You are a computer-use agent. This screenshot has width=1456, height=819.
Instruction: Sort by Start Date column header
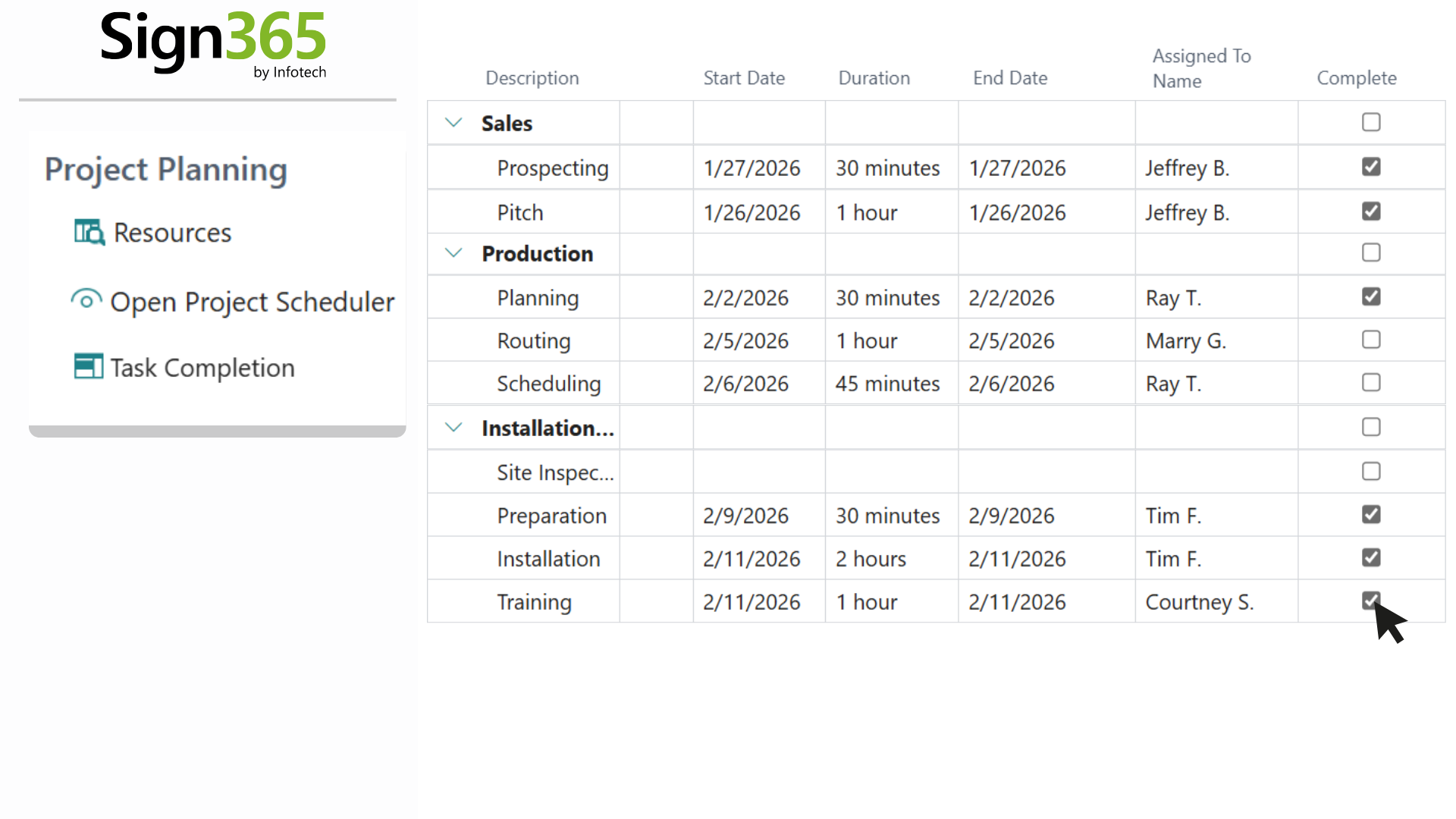[x=743, y=78]
